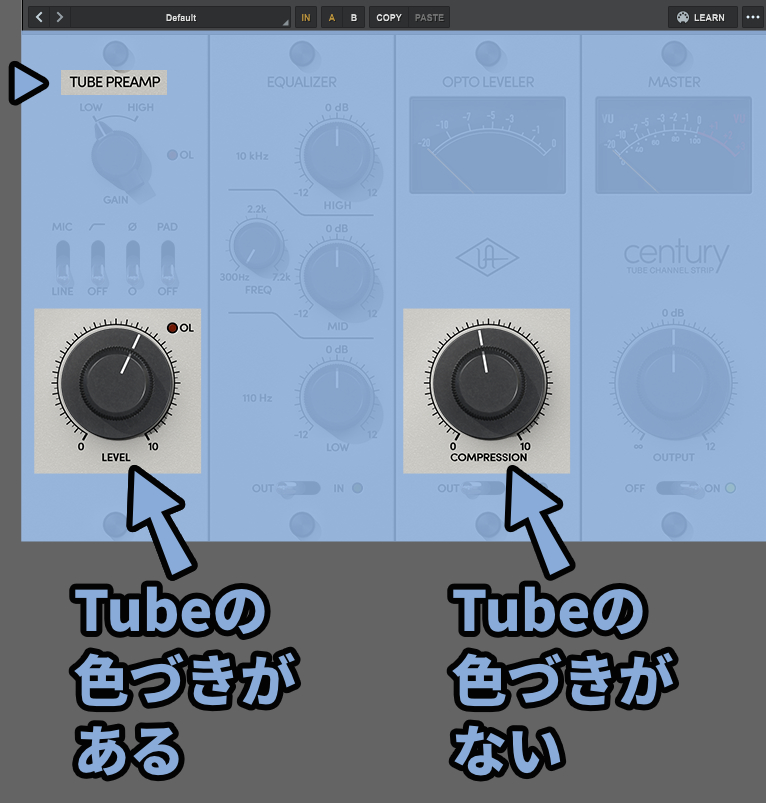This screenshot has width=766, height=803.
Task: Toggle the equalizer OUT/IN switch
Action: (x=299, y=488)
